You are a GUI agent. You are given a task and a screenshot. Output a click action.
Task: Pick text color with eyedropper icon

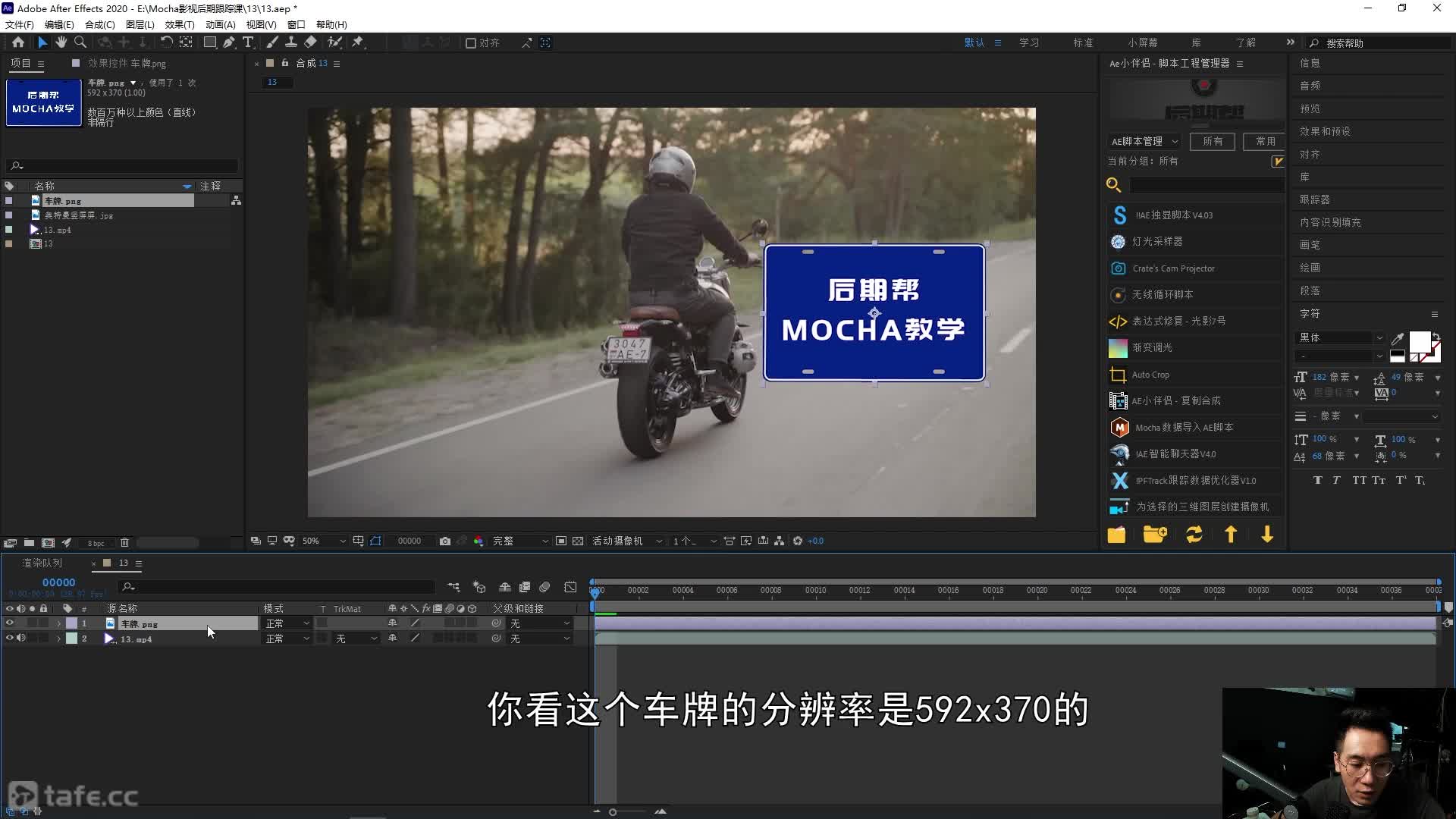1397,338
